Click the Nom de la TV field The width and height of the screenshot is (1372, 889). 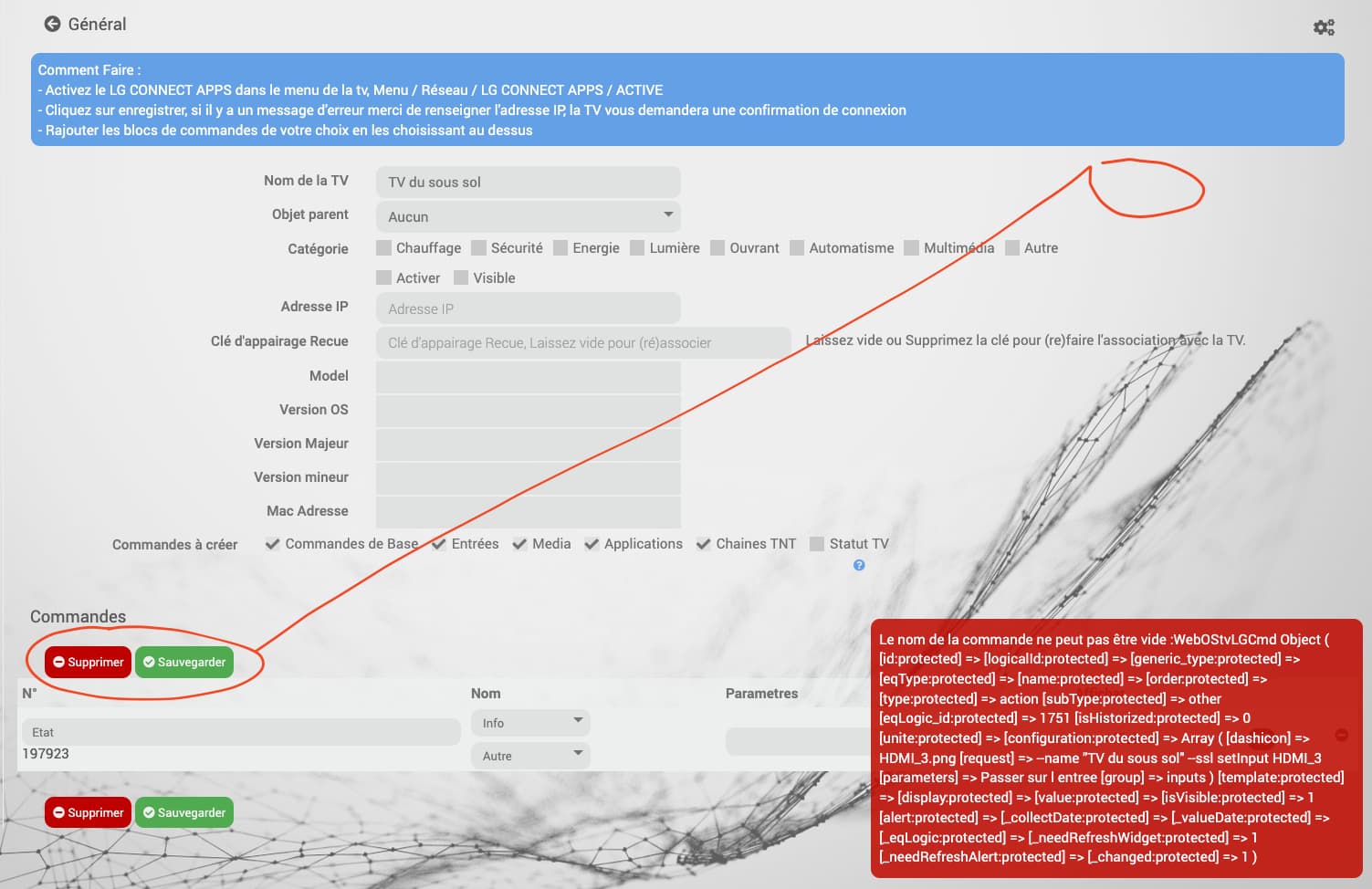pos(529,182)
